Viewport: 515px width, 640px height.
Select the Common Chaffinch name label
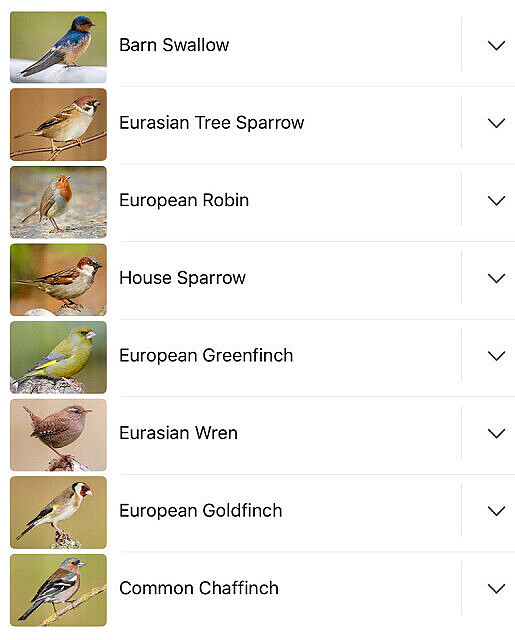[199, 588]
